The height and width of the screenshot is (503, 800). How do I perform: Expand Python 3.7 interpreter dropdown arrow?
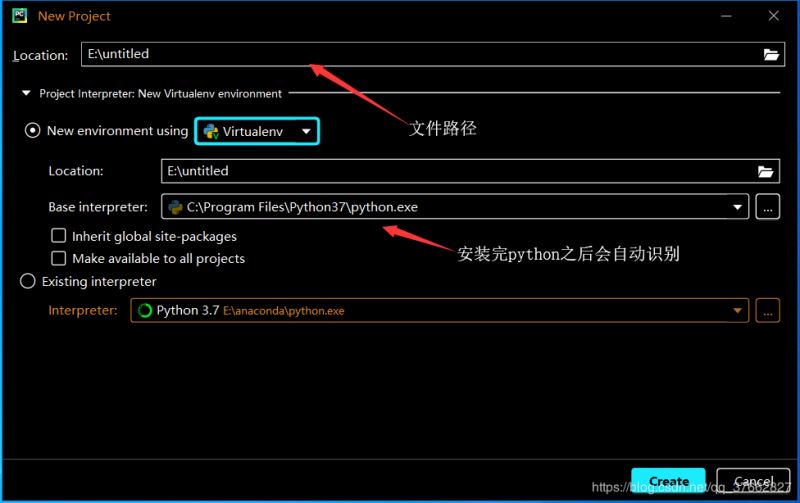[x=737, y=311]
